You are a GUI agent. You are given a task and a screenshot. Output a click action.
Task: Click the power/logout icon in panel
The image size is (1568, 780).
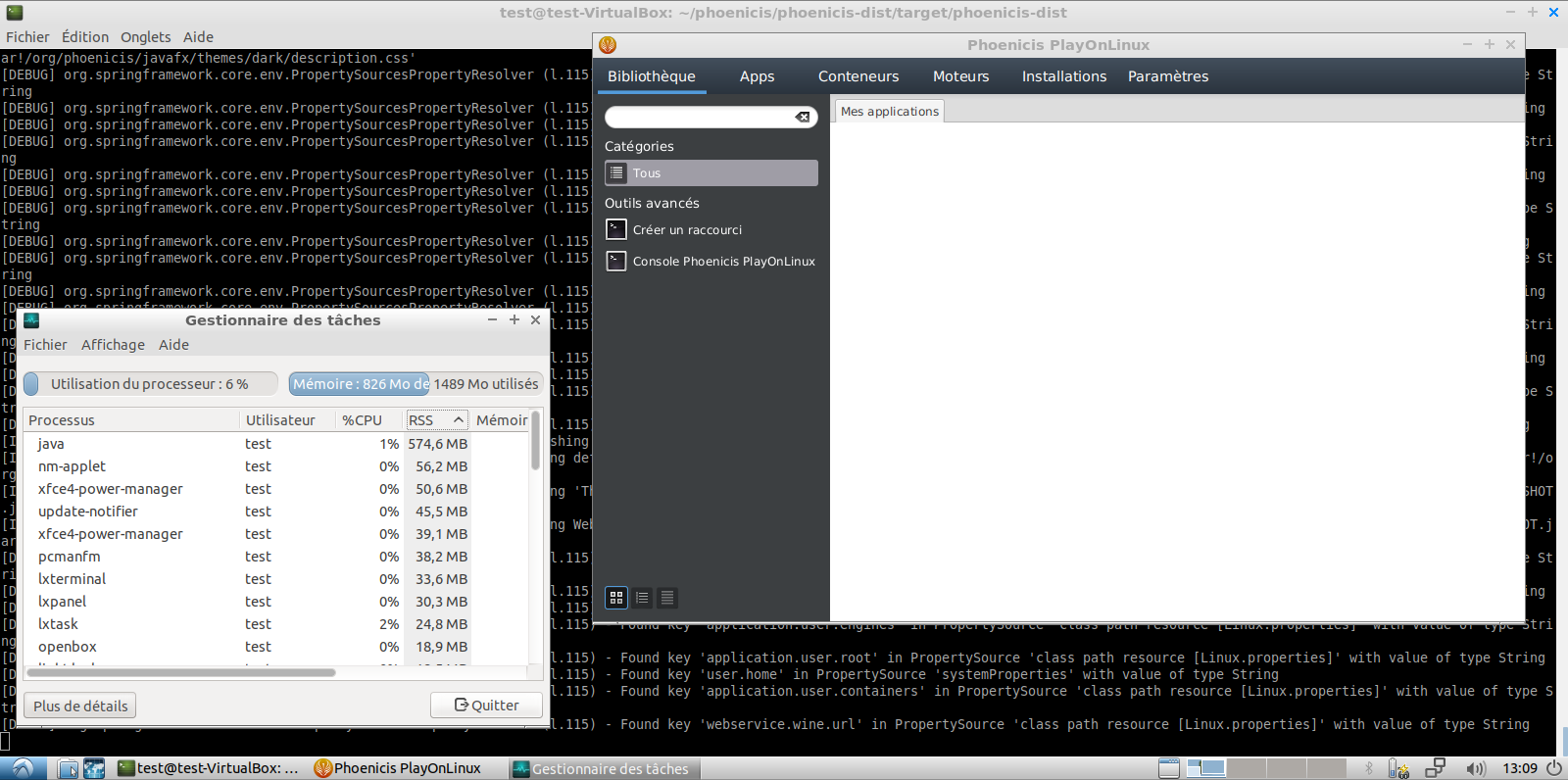(x=1554, y=768)
